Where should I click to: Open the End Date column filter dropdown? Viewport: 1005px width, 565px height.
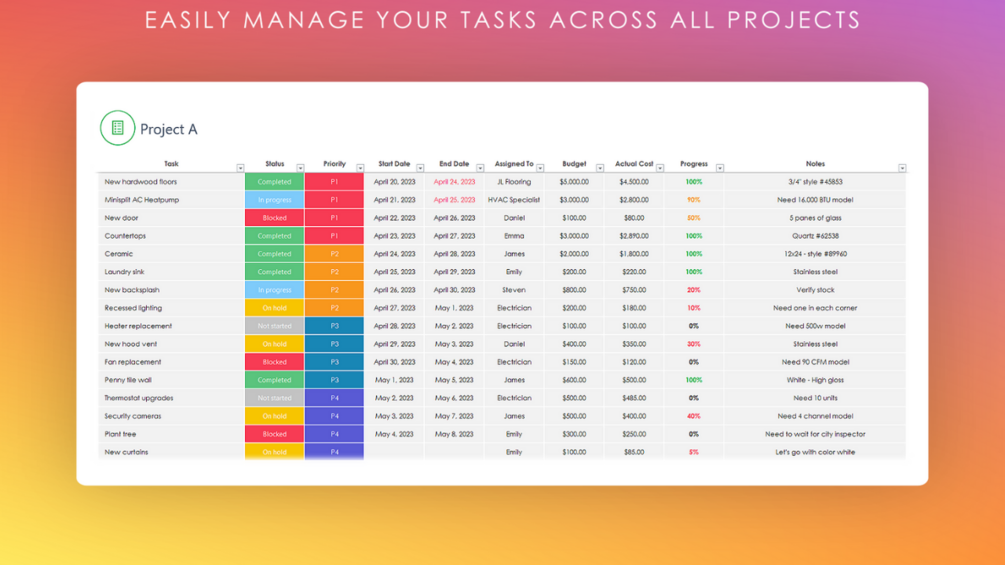480,168
